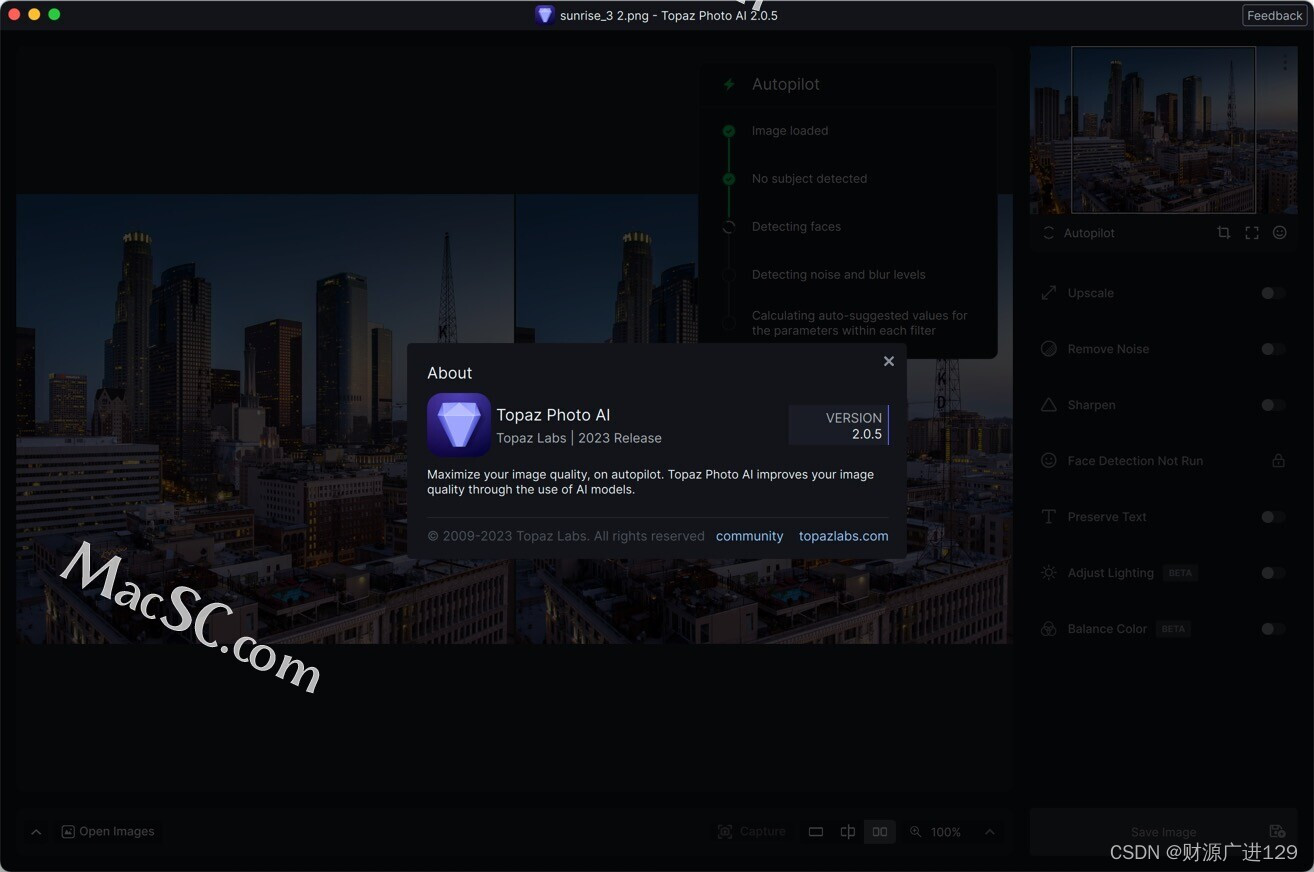Click the red macOS close button

click(14, 14)
